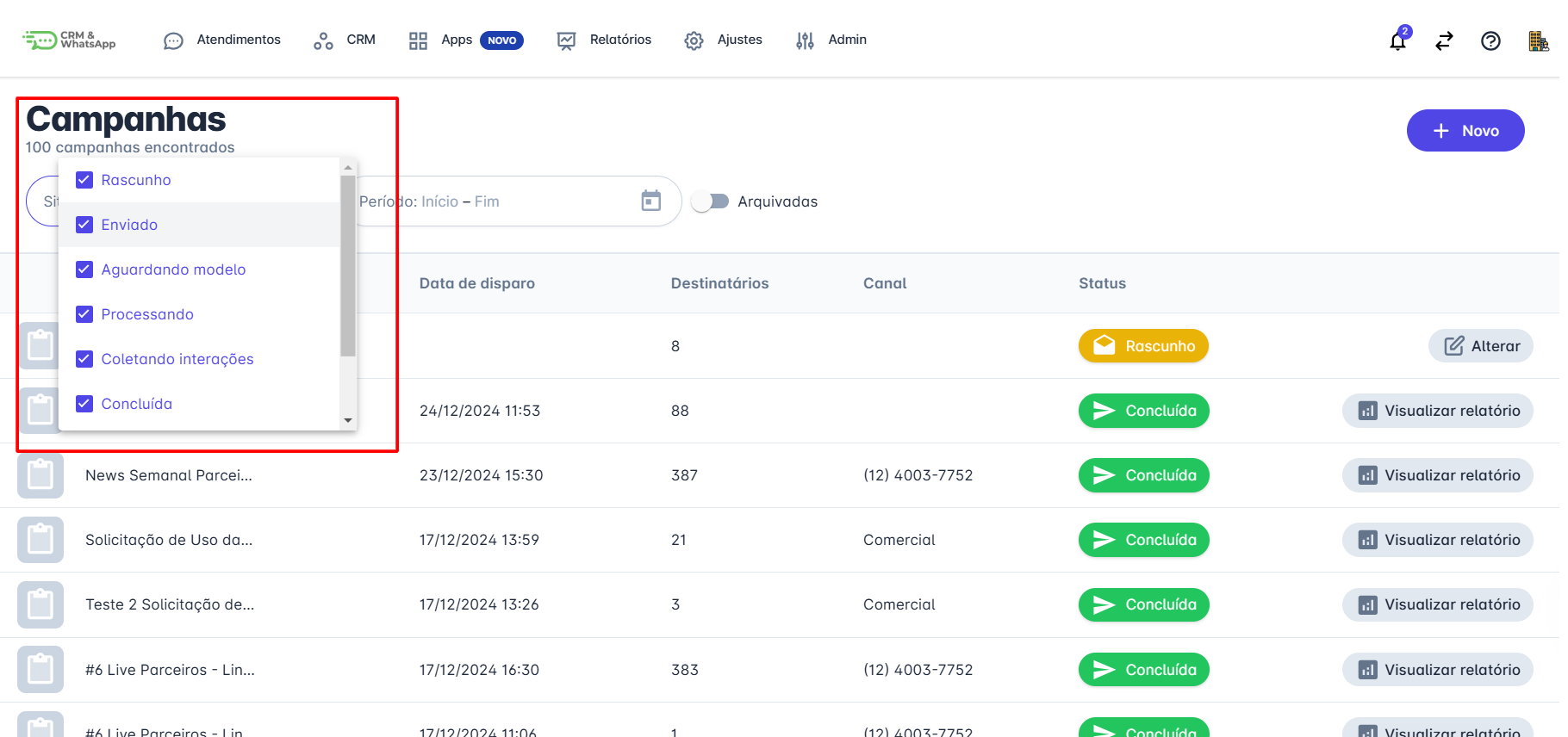1568x737 pixels.
Task: Open the Relatórios menu
Action: 605,40
